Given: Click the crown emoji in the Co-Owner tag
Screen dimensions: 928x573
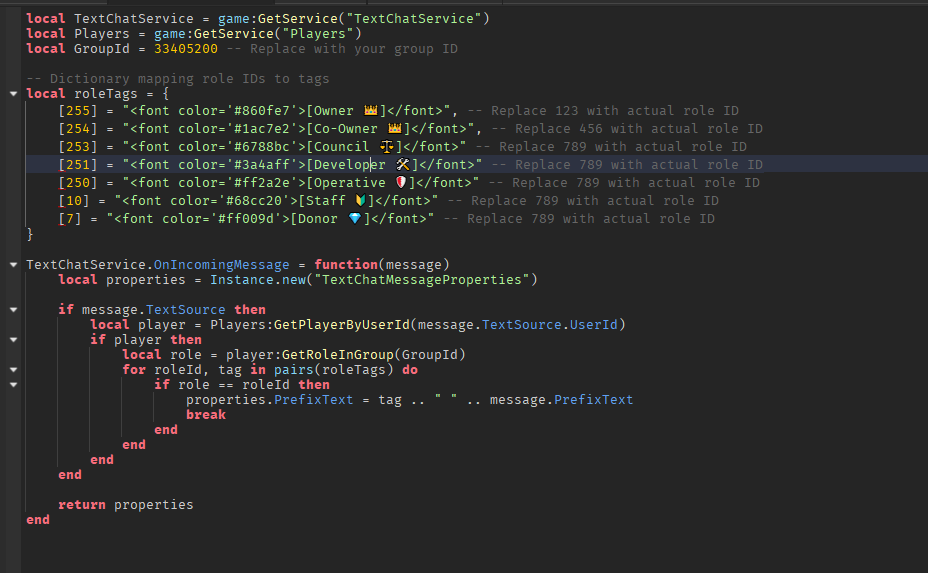Looking at the screenshot, I should [x=395, y=128].
